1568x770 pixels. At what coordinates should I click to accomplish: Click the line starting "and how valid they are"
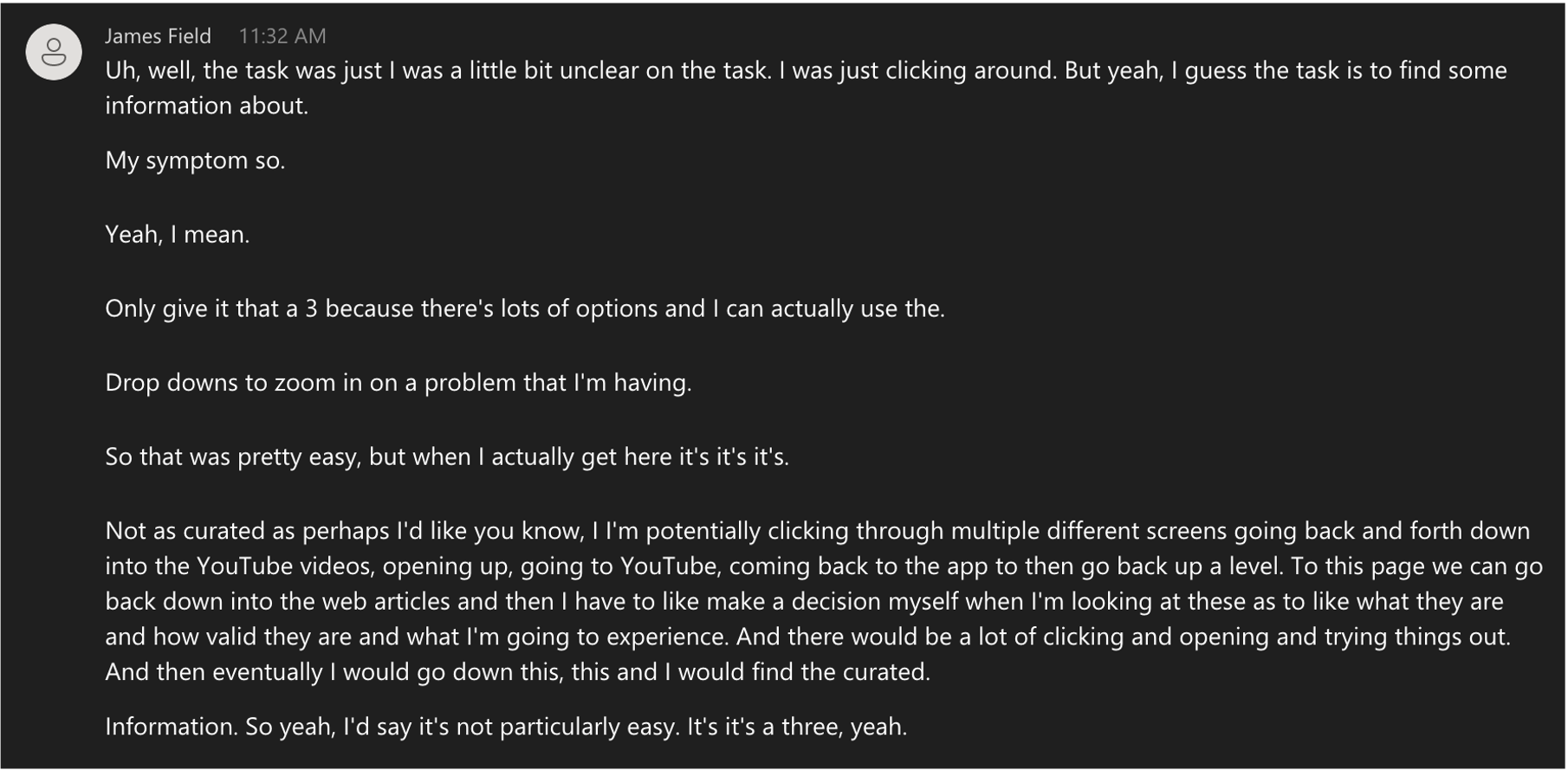pos(807,637)
